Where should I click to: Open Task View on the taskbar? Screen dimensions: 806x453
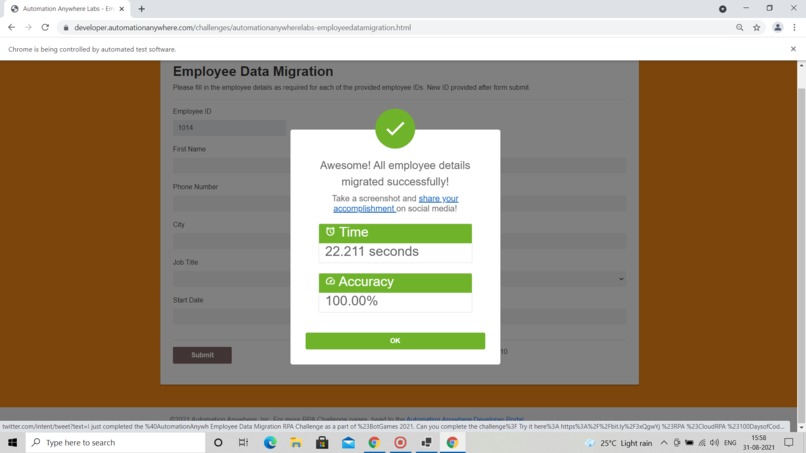[x=243, y=442]
